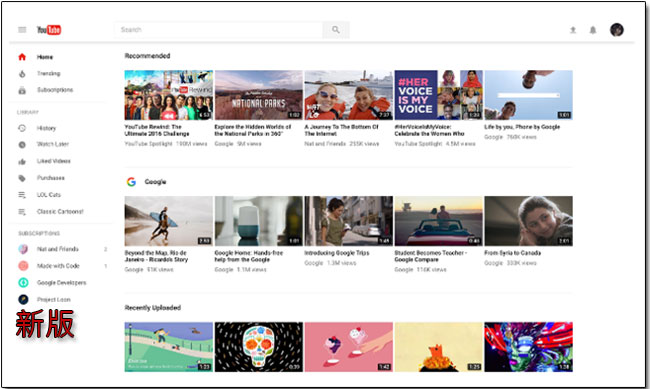Click the Subscriptions sidebar icon
The height and width of the screenshot is (389, 650).
(x=22, y=90)
